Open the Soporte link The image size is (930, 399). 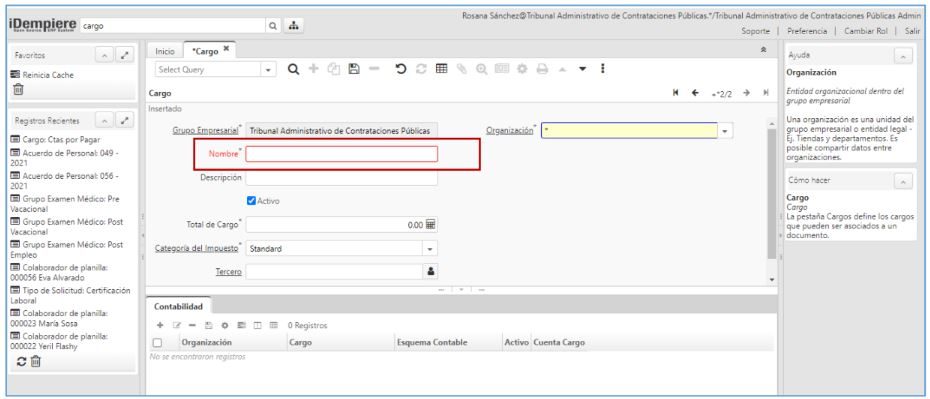(756, 31)
